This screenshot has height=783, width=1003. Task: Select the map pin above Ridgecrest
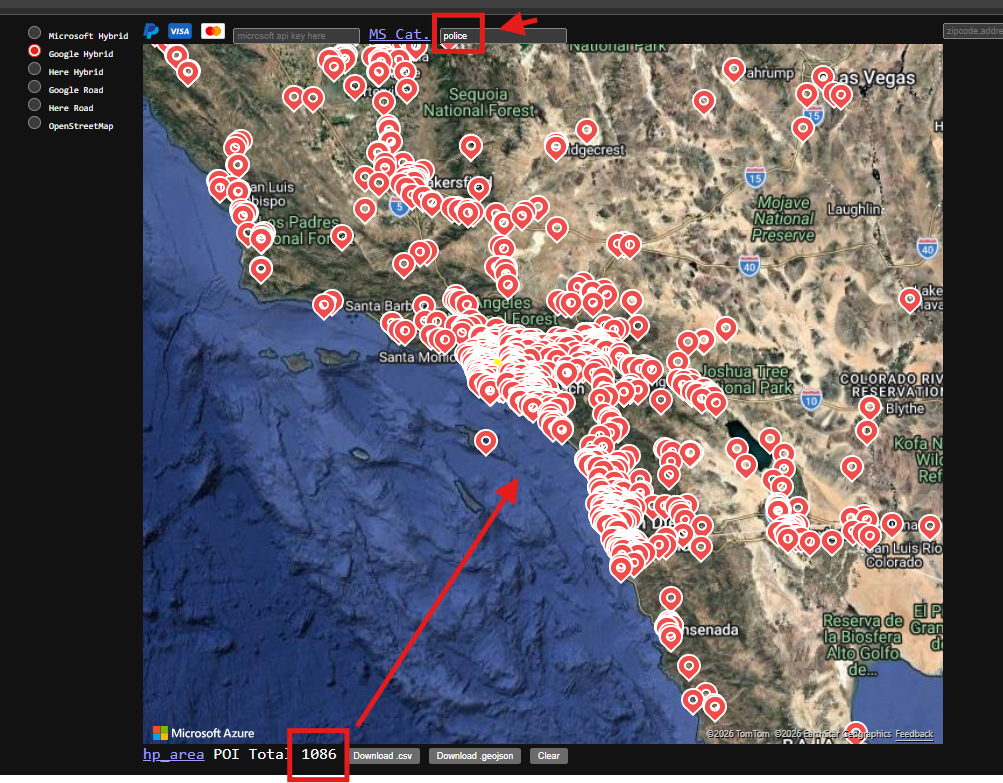[x=586, y=129]
